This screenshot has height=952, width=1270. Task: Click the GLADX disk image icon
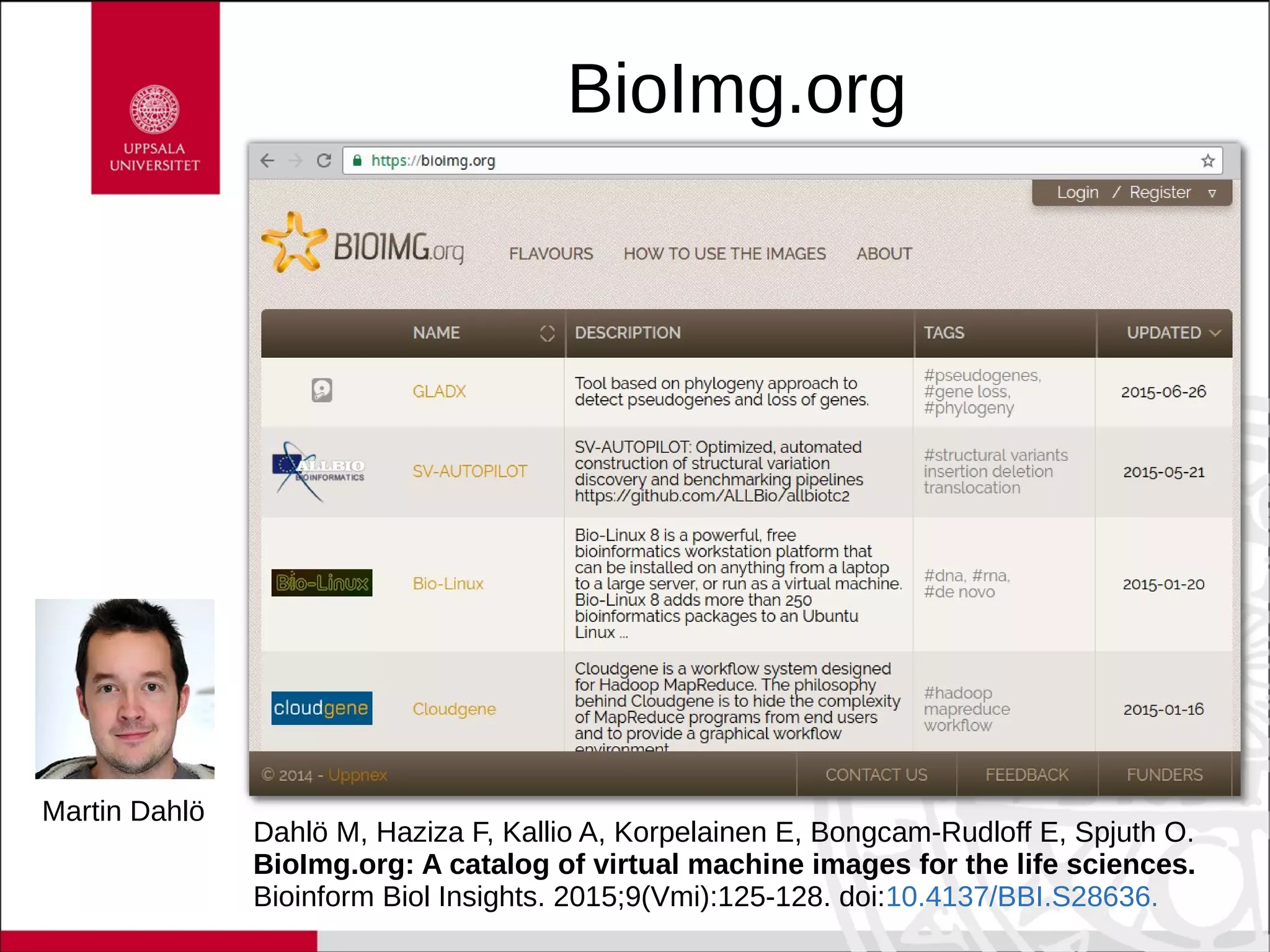(321, 390)
